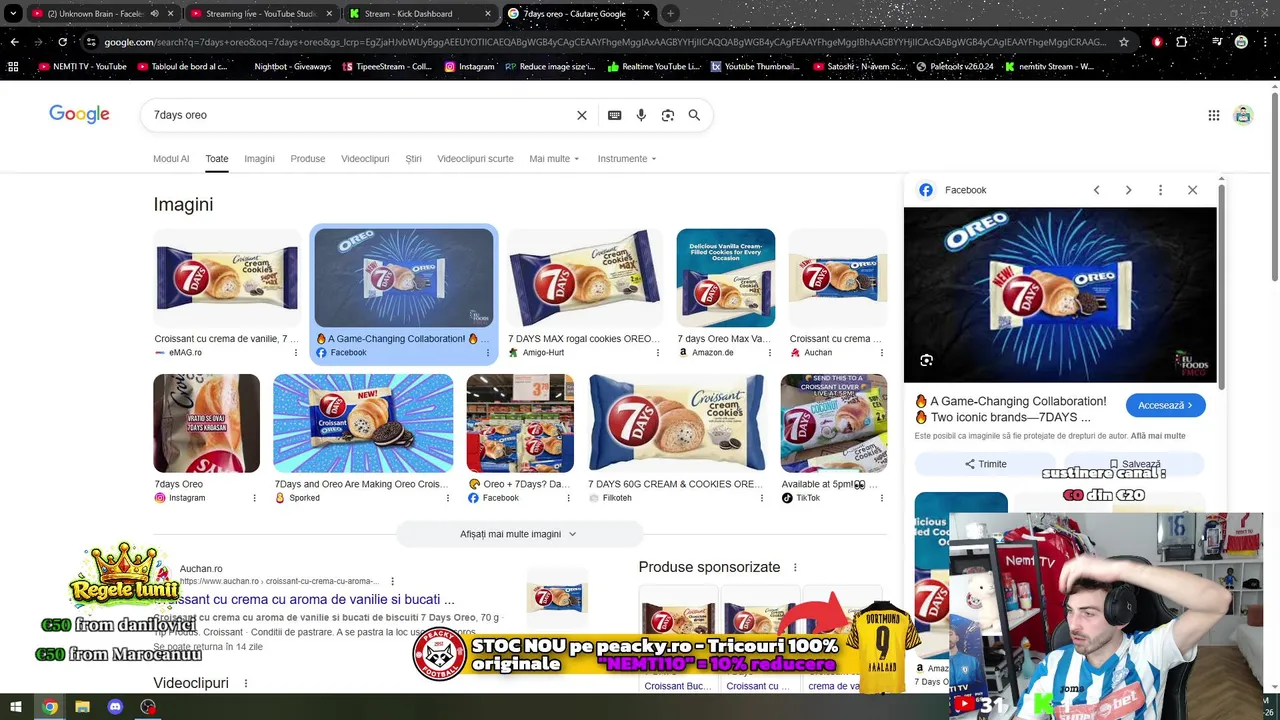Open a new browser tab

pos(670,14)
